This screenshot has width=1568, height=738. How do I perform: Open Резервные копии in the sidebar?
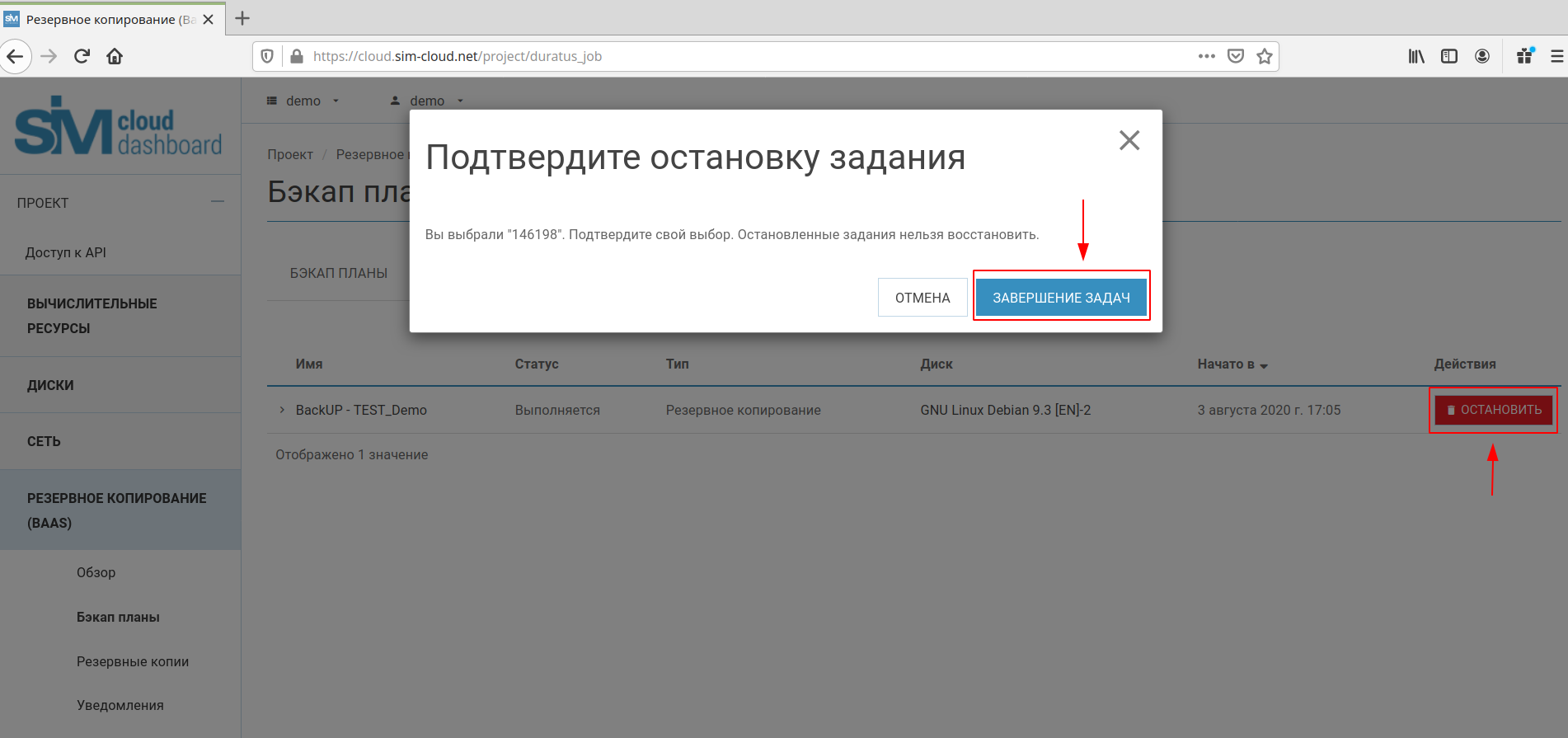[133, 661]
